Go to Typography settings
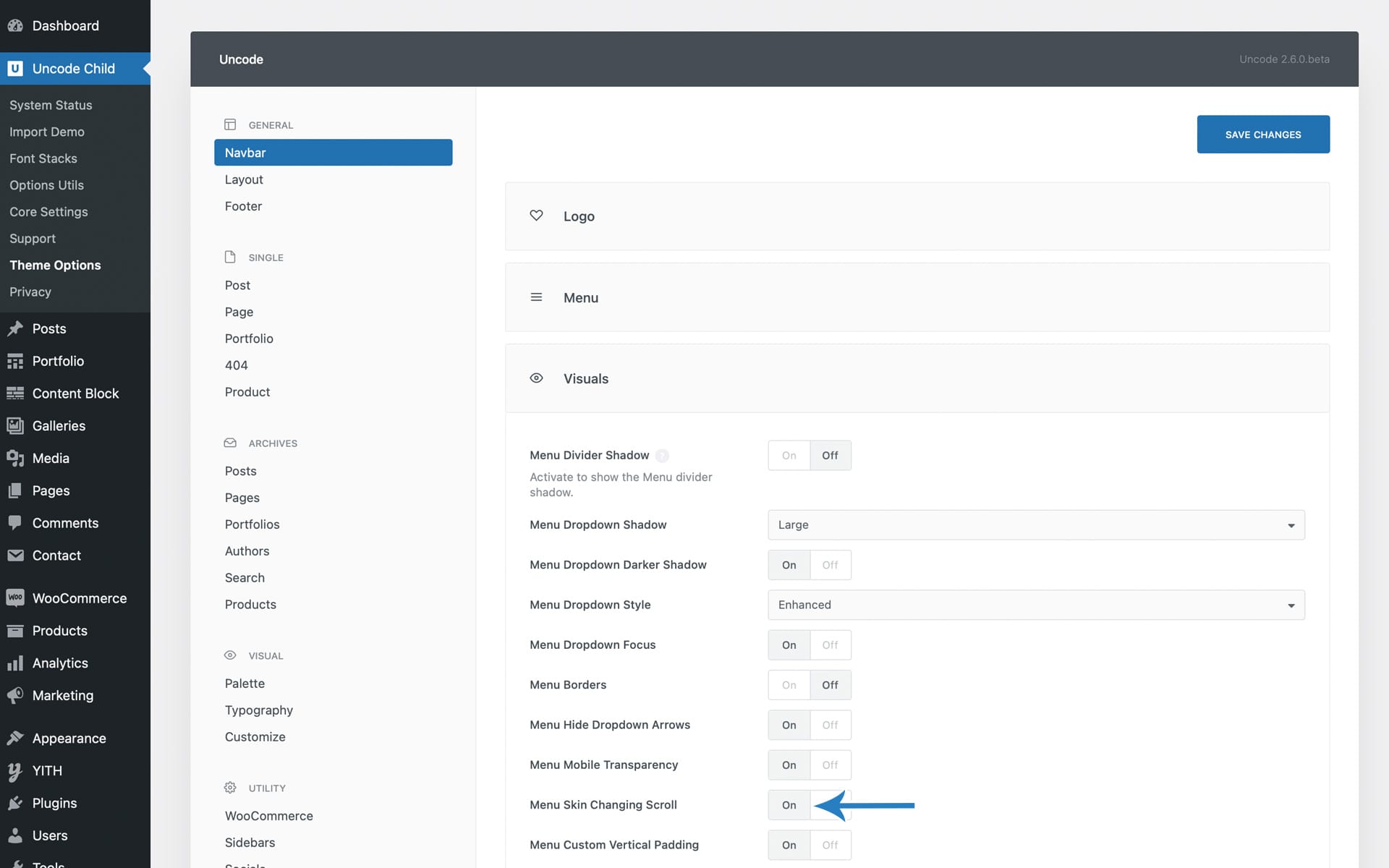The height and width of the screenshot is (868, 1389). [x=258, y=710]
